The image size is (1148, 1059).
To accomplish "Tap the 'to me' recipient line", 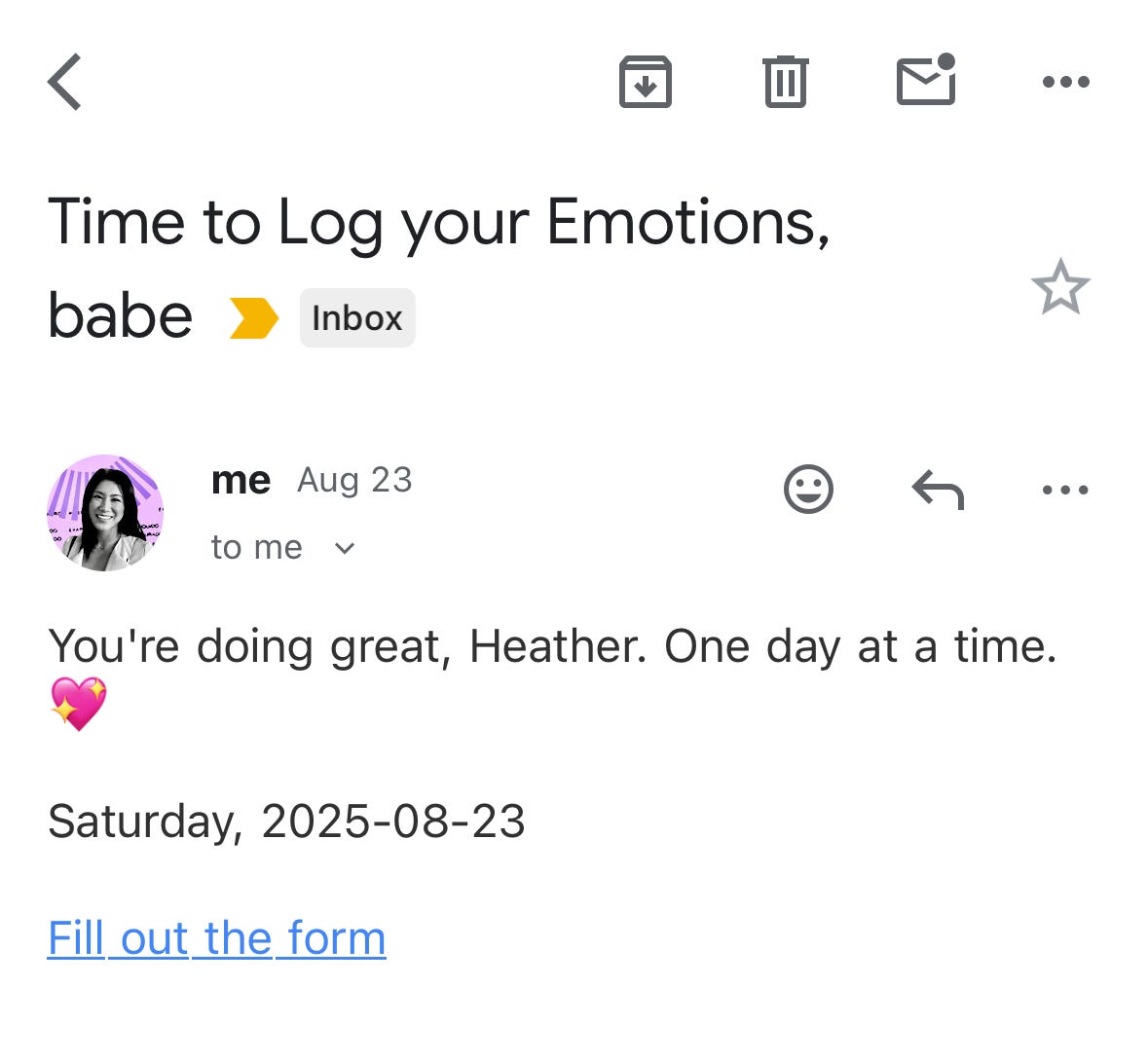I will (x=256, y=547).
